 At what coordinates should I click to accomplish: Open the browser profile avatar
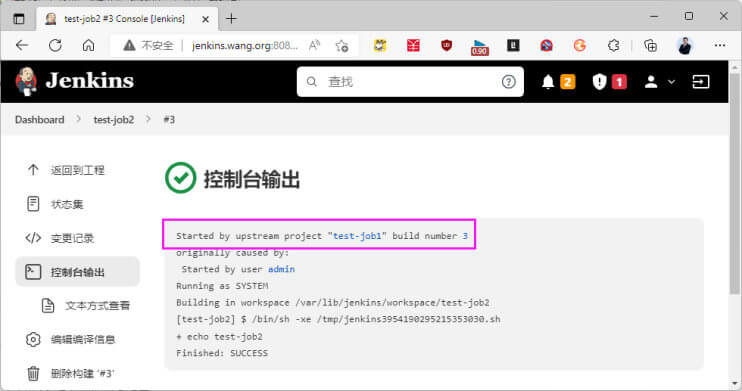685,45
